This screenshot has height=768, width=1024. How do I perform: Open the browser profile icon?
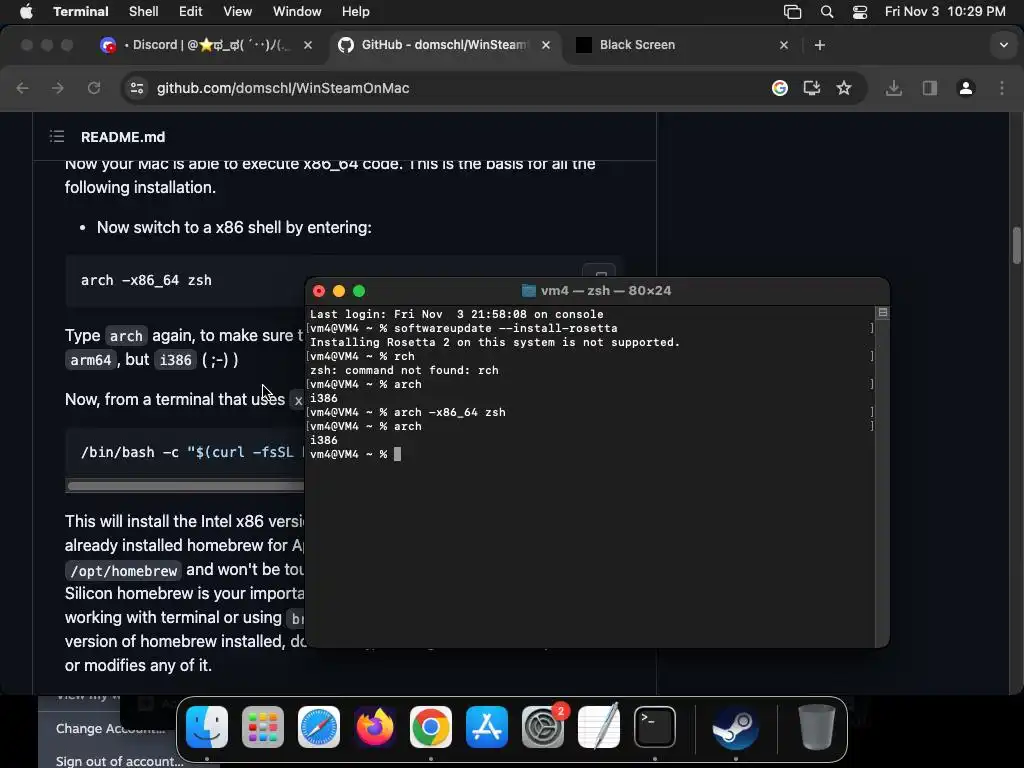pyautogui.click(x=966, y=88)
